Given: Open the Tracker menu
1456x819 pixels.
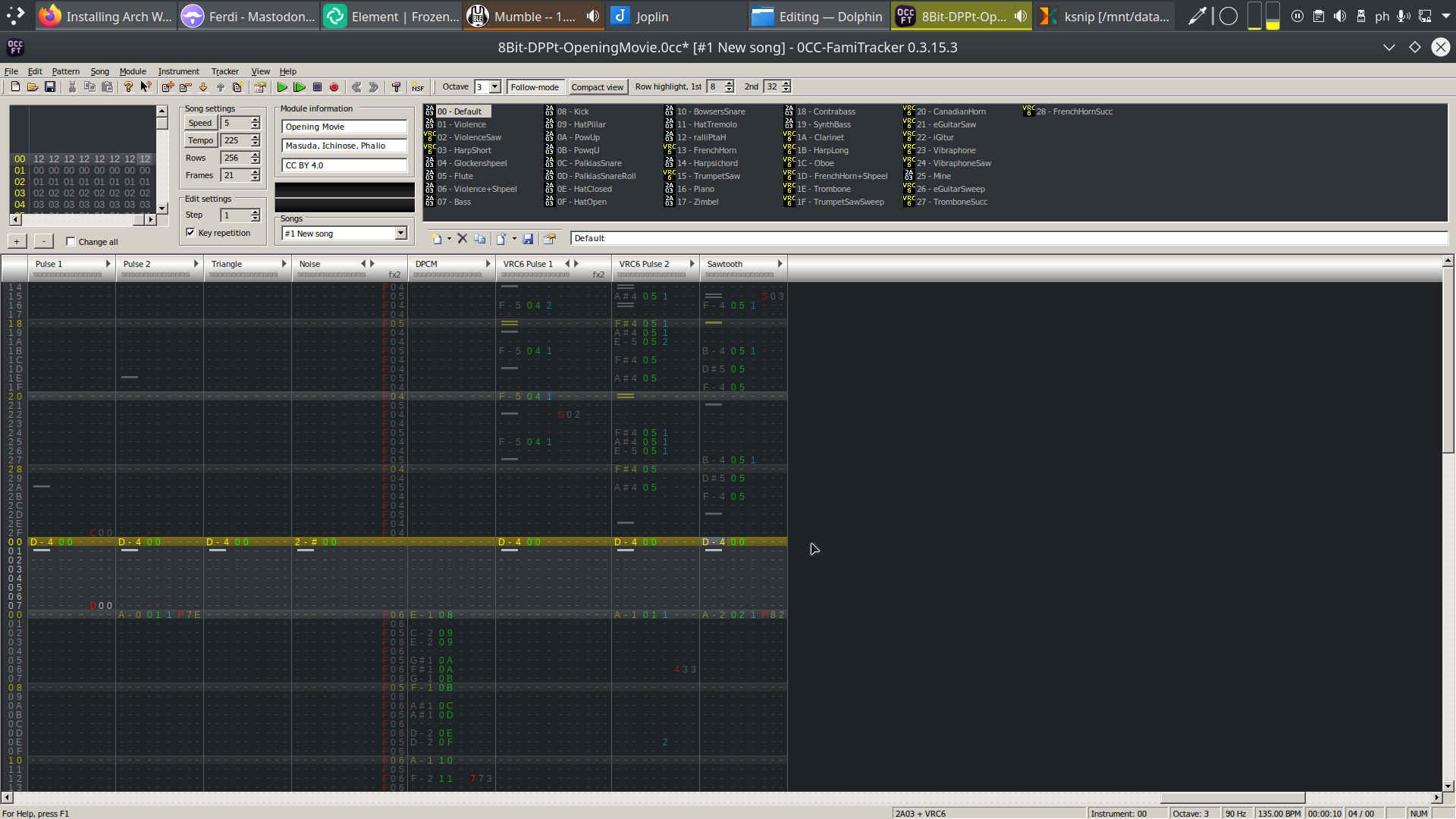Looking at the screenshot, I should click(224, 71).
